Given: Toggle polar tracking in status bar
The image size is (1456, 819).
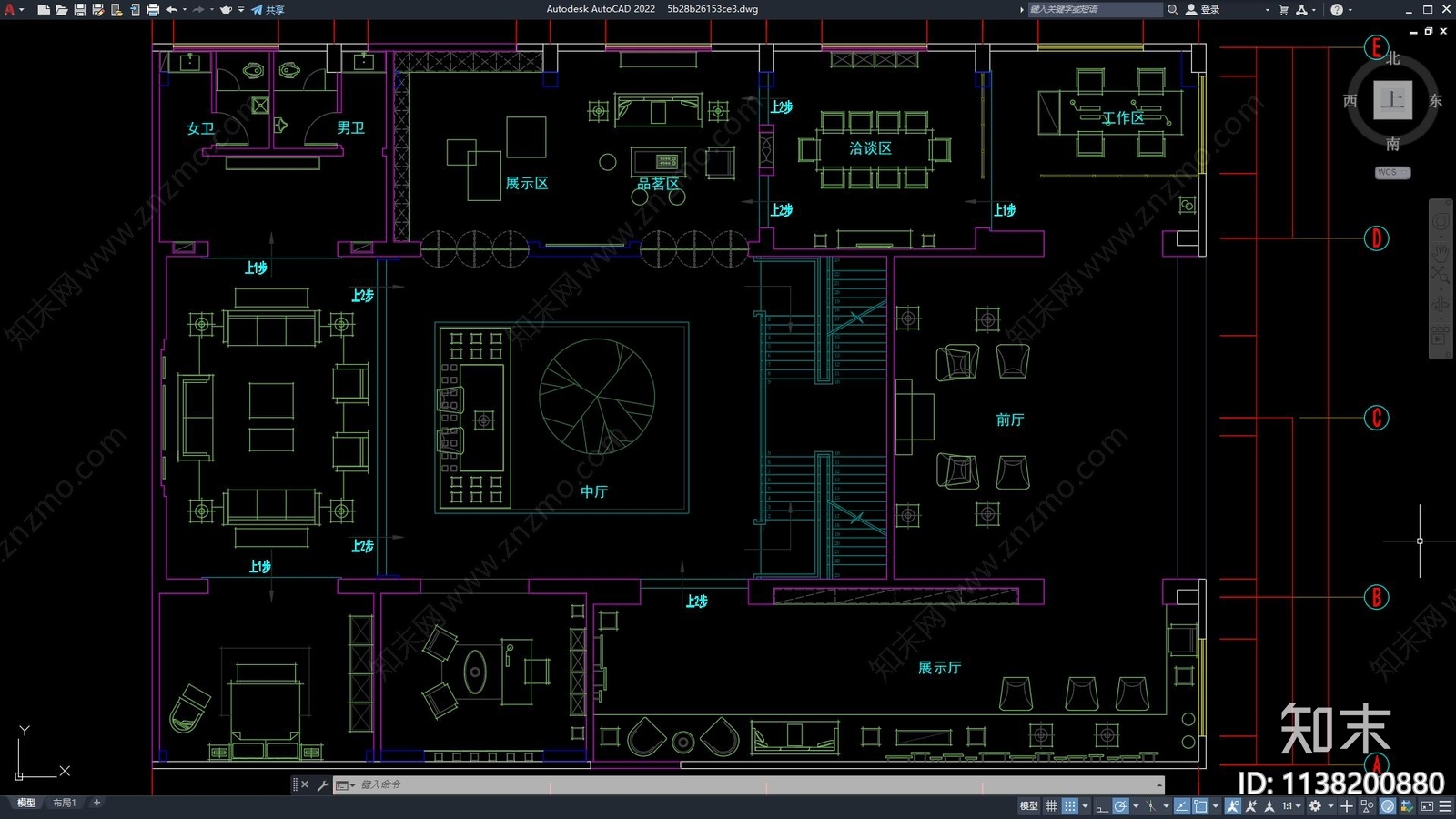Looking at the screenshot, I should (1121, 806).
